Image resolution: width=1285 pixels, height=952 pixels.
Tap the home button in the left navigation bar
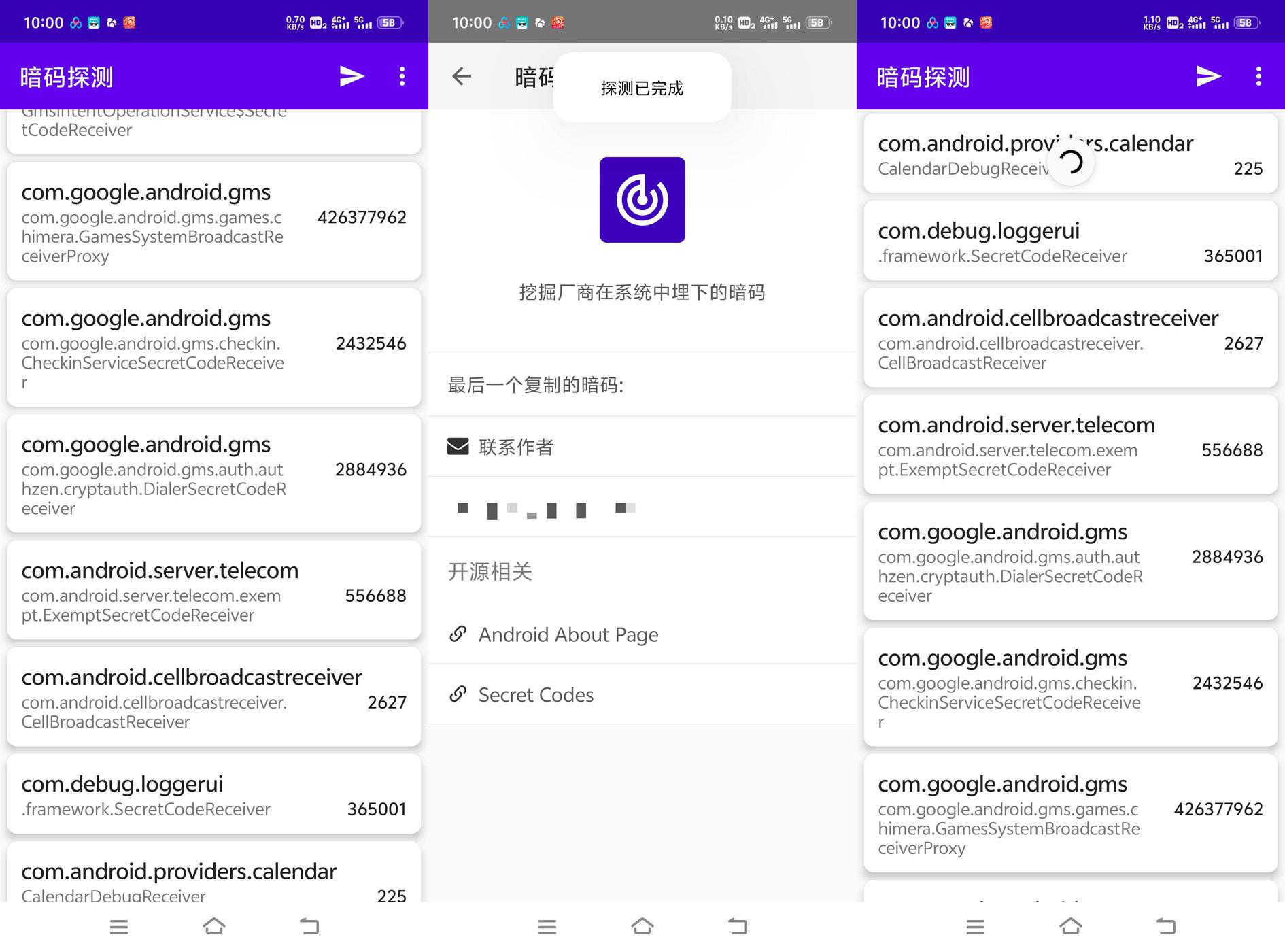pos(214,926)
